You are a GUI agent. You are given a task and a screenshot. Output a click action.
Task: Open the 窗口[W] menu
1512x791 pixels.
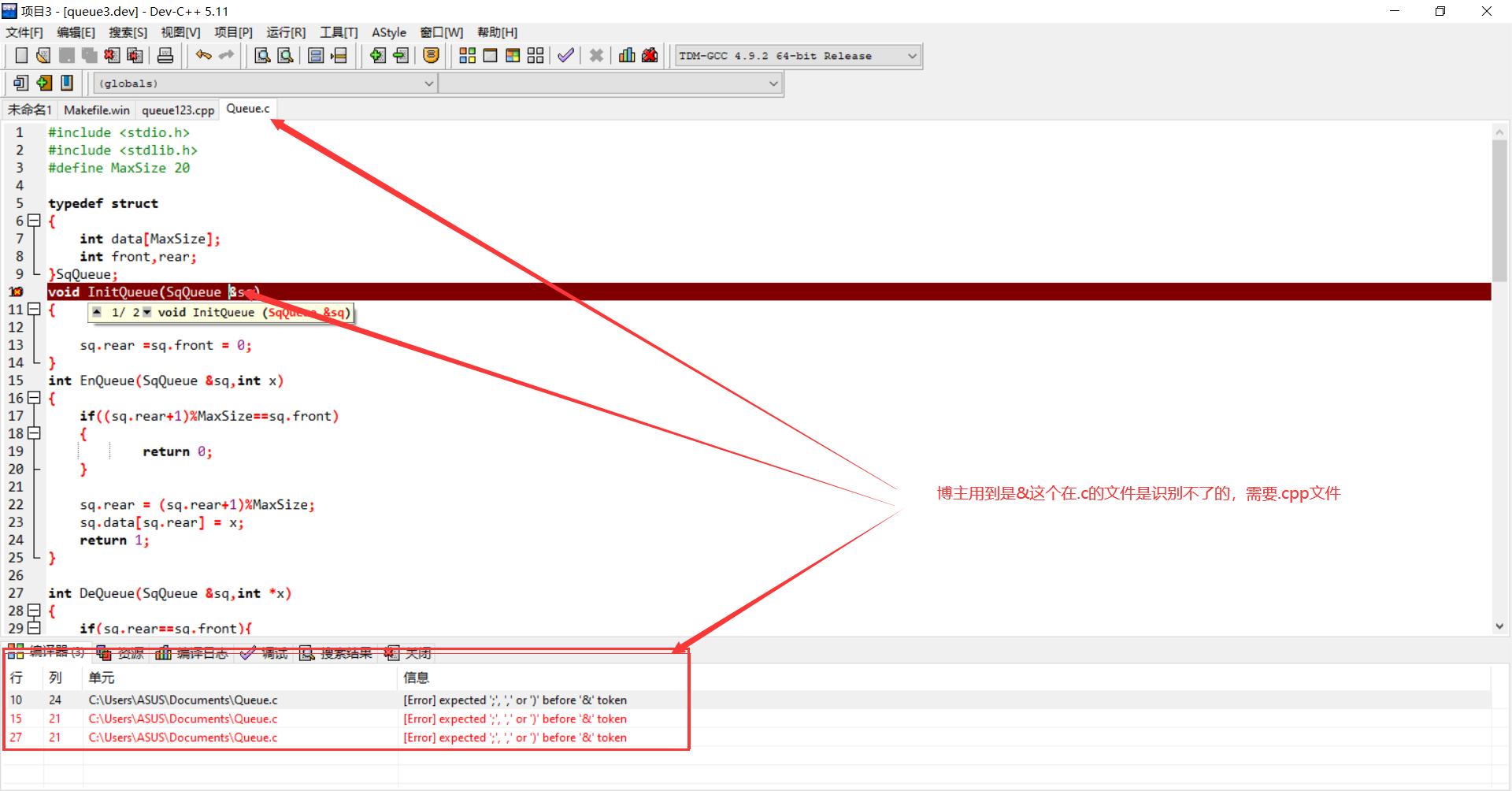[441, 32]
